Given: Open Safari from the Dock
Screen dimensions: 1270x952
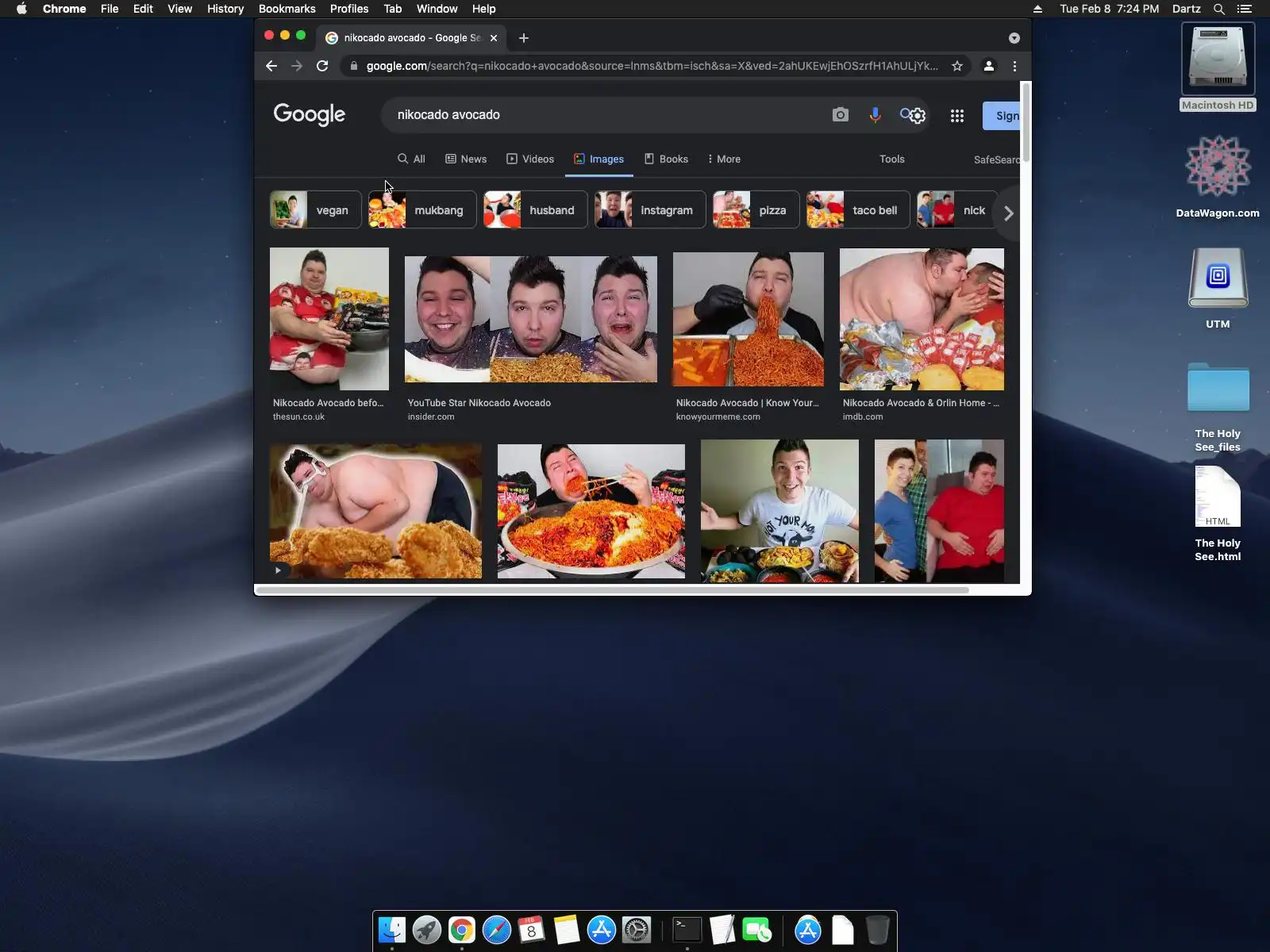Looking at the screenshot, I should click(x=497, y=930).
